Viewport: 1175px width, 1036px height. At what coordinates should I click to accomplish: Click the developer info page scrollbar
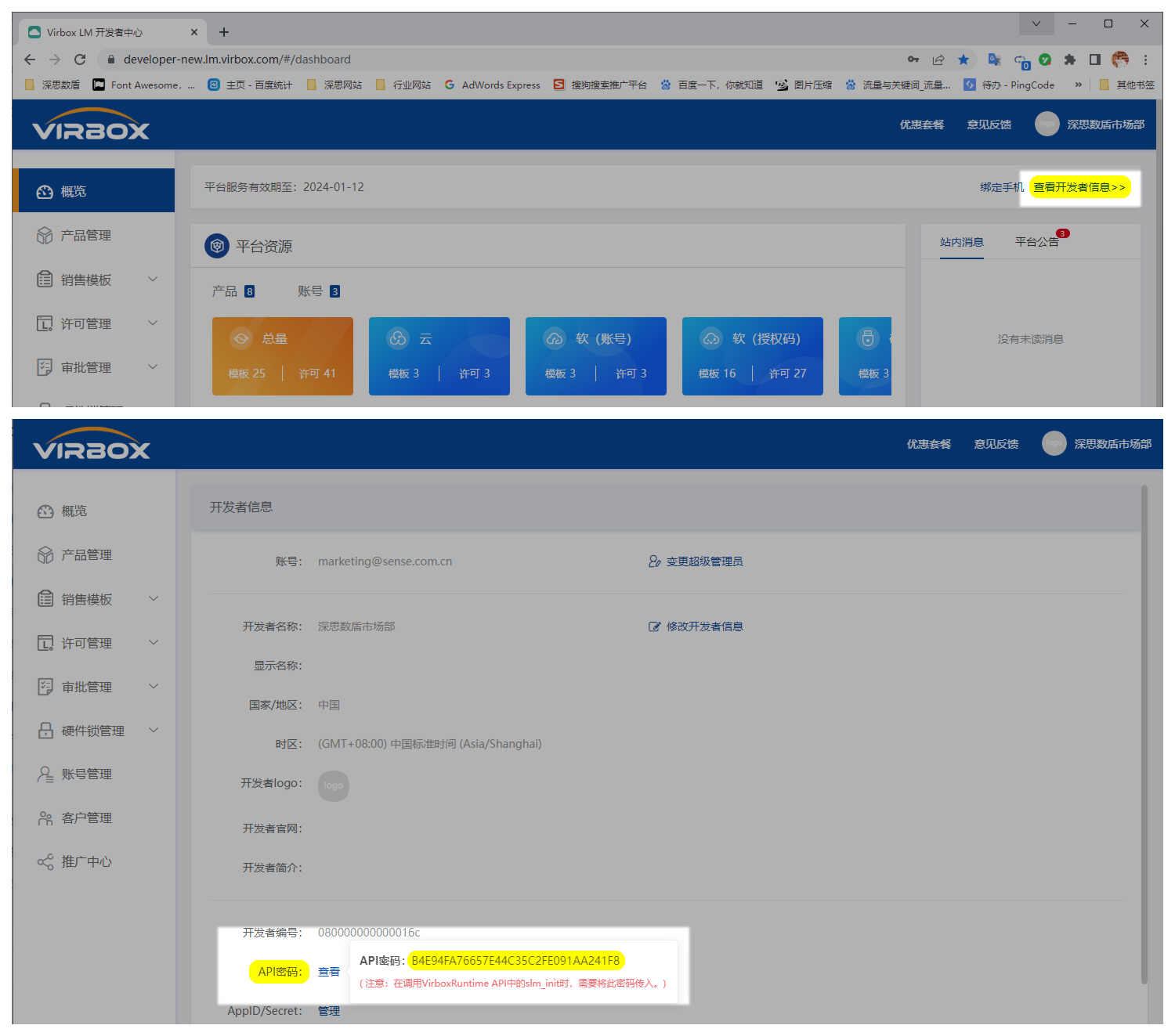[1144, 735]
